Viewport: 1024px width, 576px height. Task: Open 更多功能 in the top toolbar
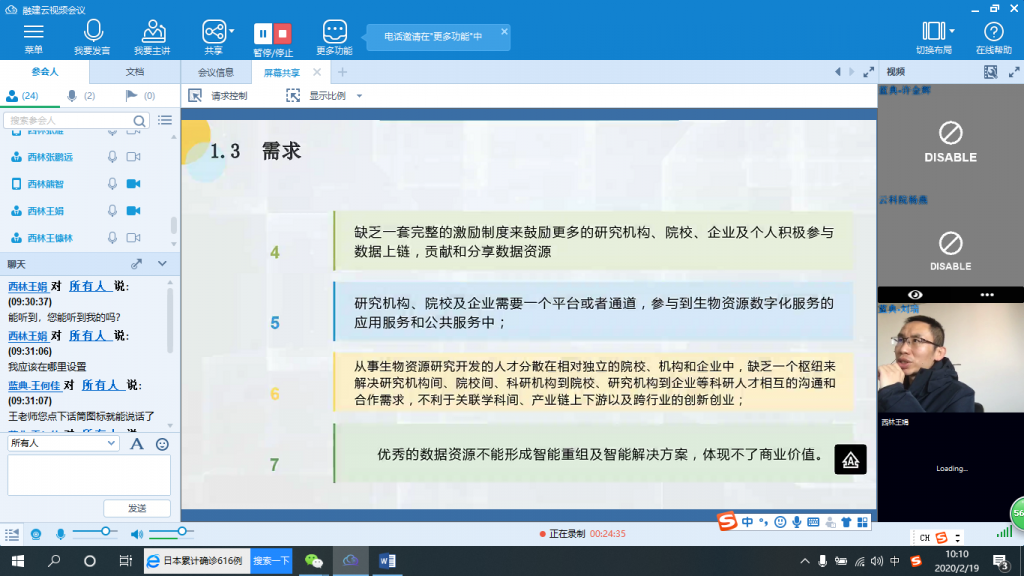334,31
